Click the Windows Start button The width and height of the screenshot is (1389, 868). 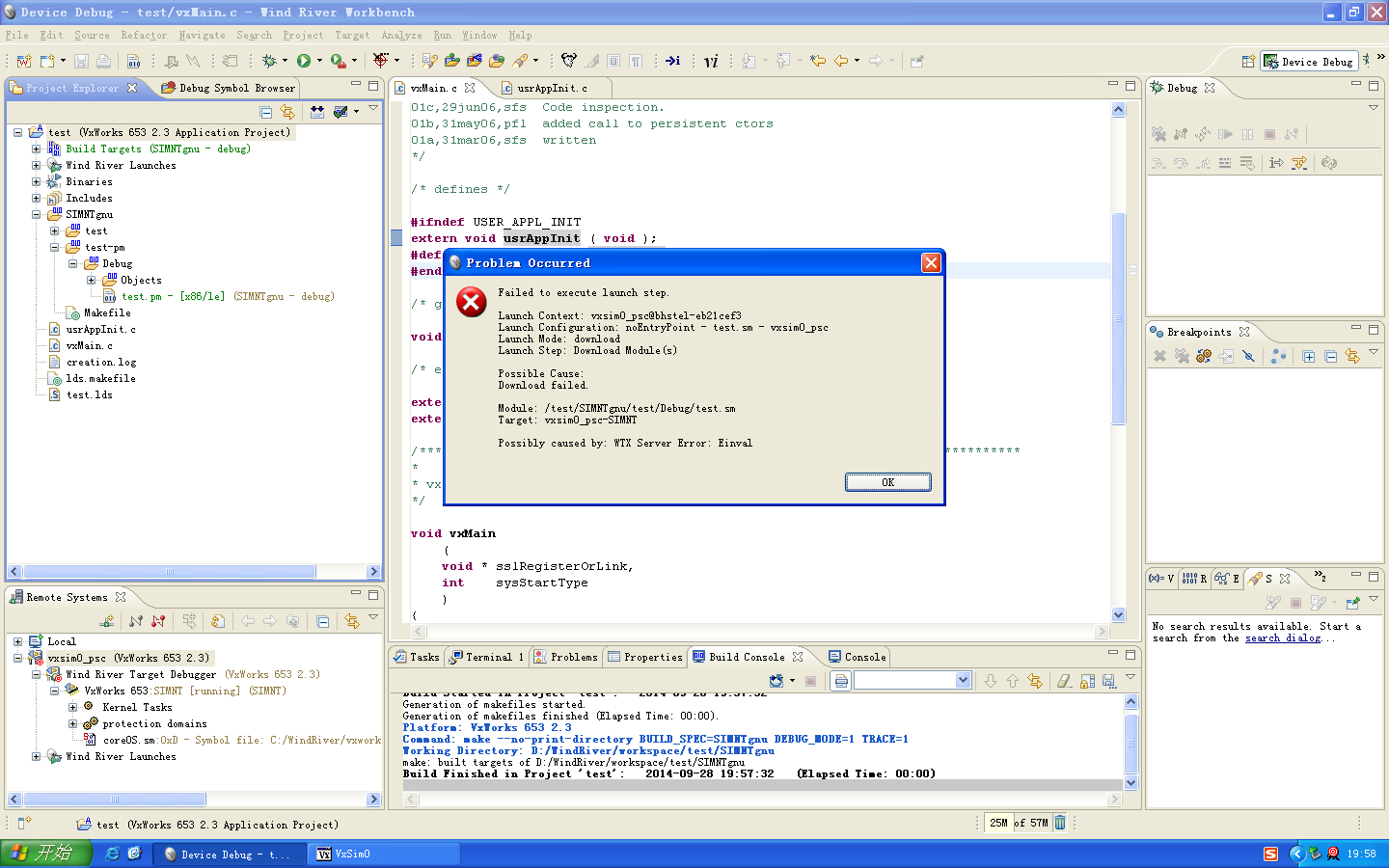45,854
